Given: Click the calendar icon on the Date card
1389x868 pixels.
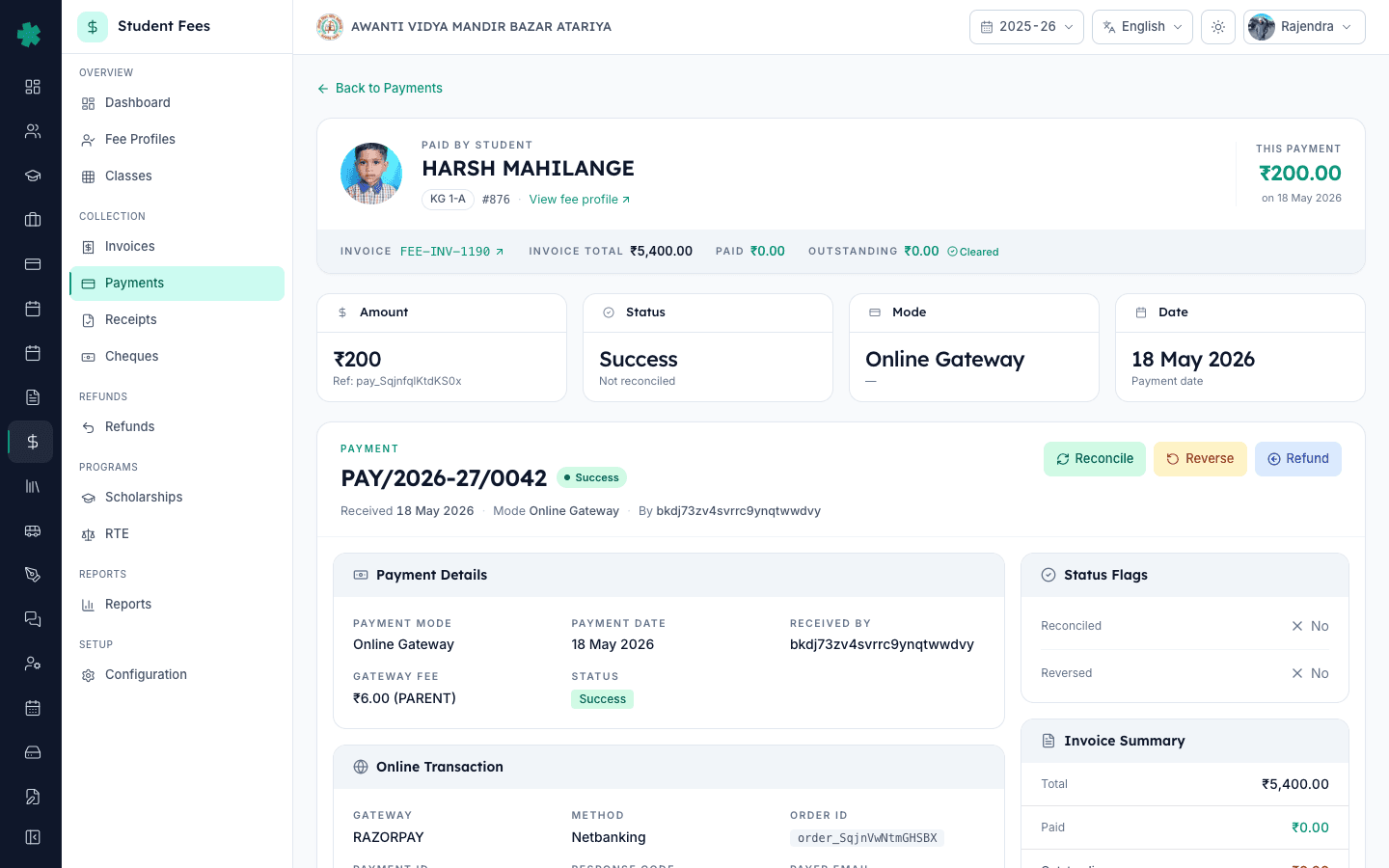Looking at the screenshot, I should (1141, 312).
